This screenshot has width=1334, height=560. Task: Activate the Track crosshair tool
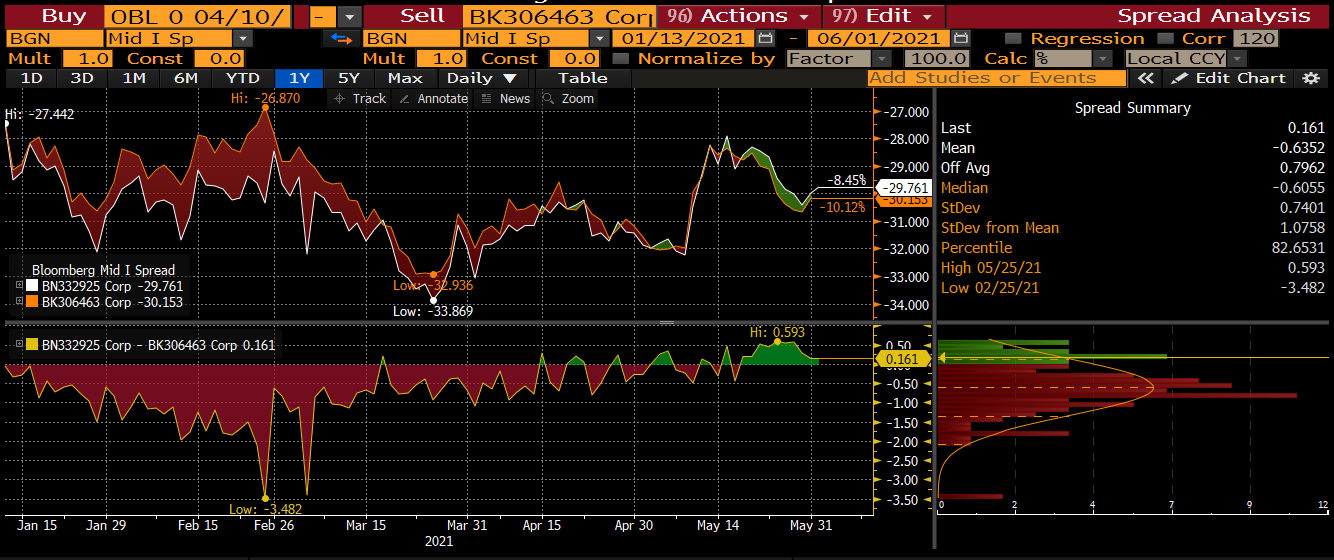click(x=359, y=98)
